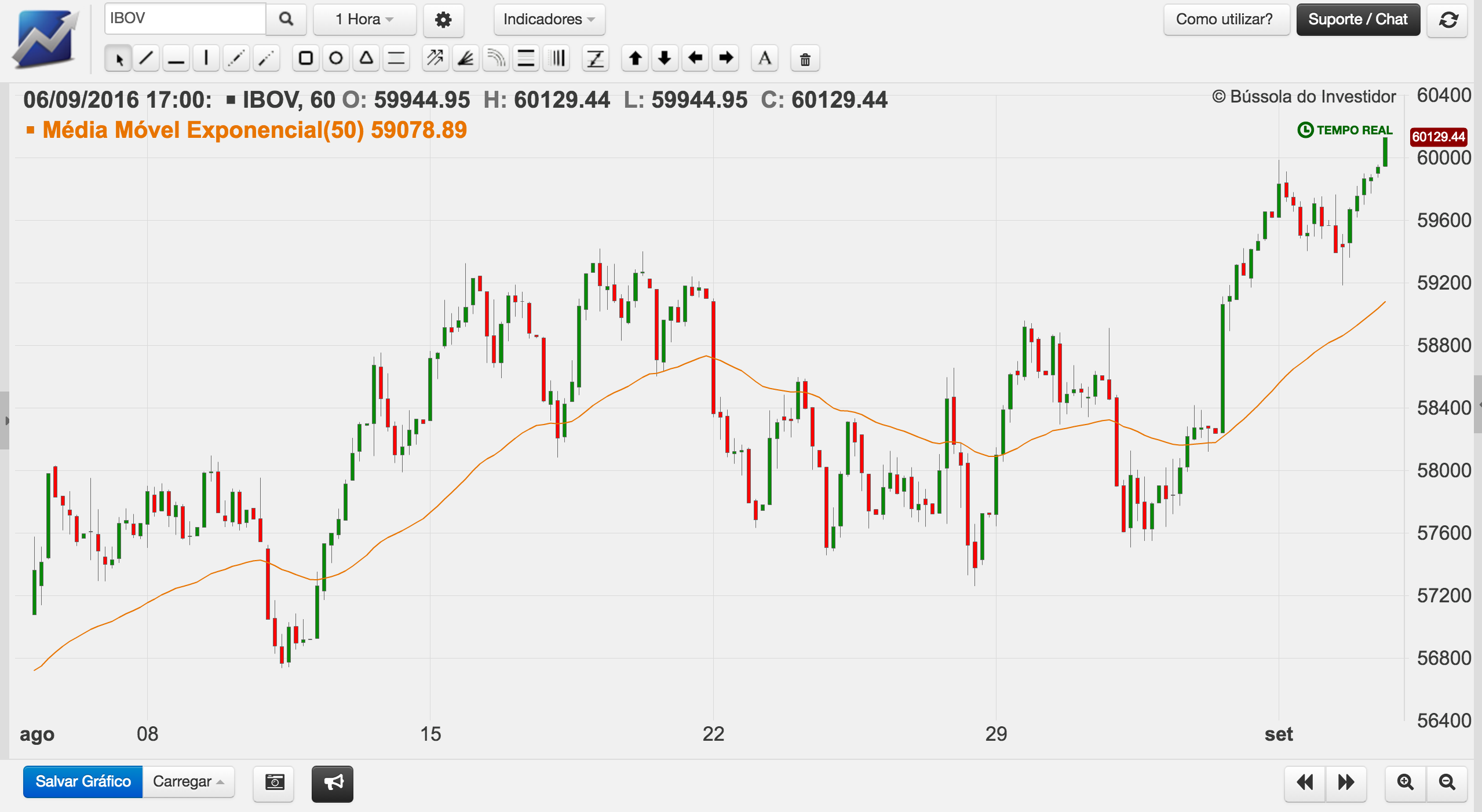Select the triangle shape tool
This screenshot has width=1482, height=812.
tap(366, 58)
